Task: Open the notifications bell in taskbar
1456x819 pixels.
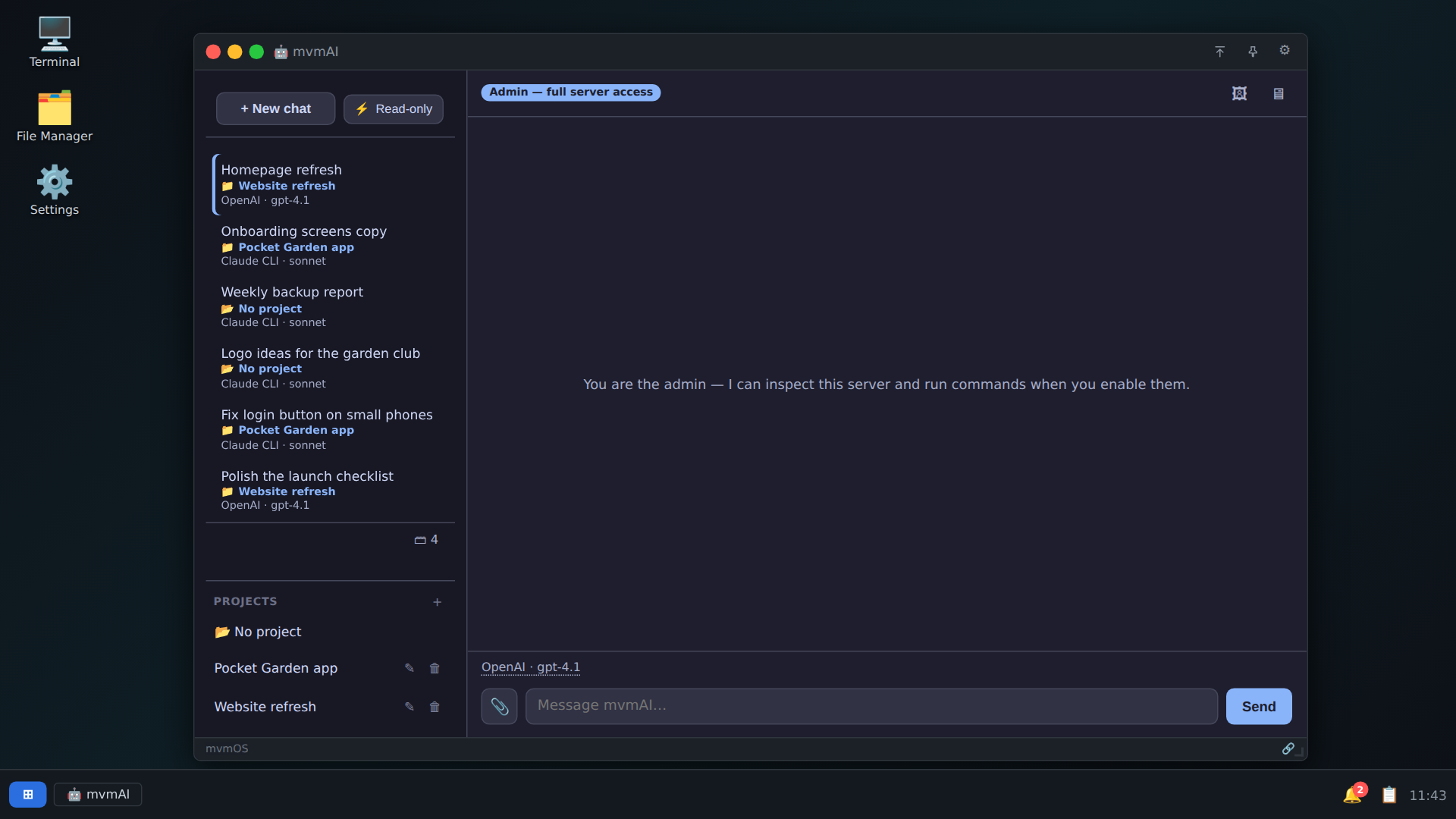Action: tap(1354, 794)
